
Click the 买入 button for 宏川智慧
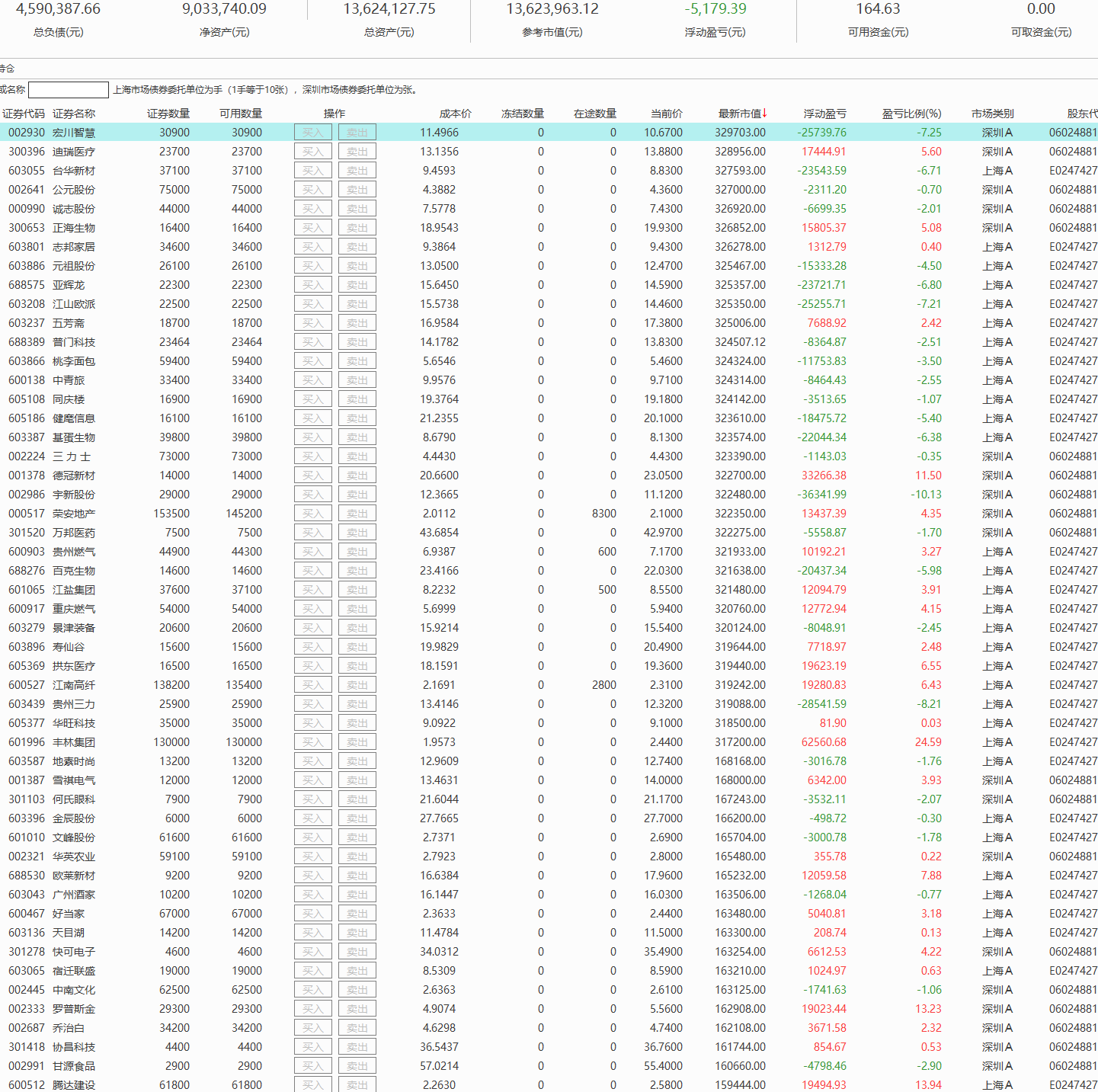(x=312, y=133)
